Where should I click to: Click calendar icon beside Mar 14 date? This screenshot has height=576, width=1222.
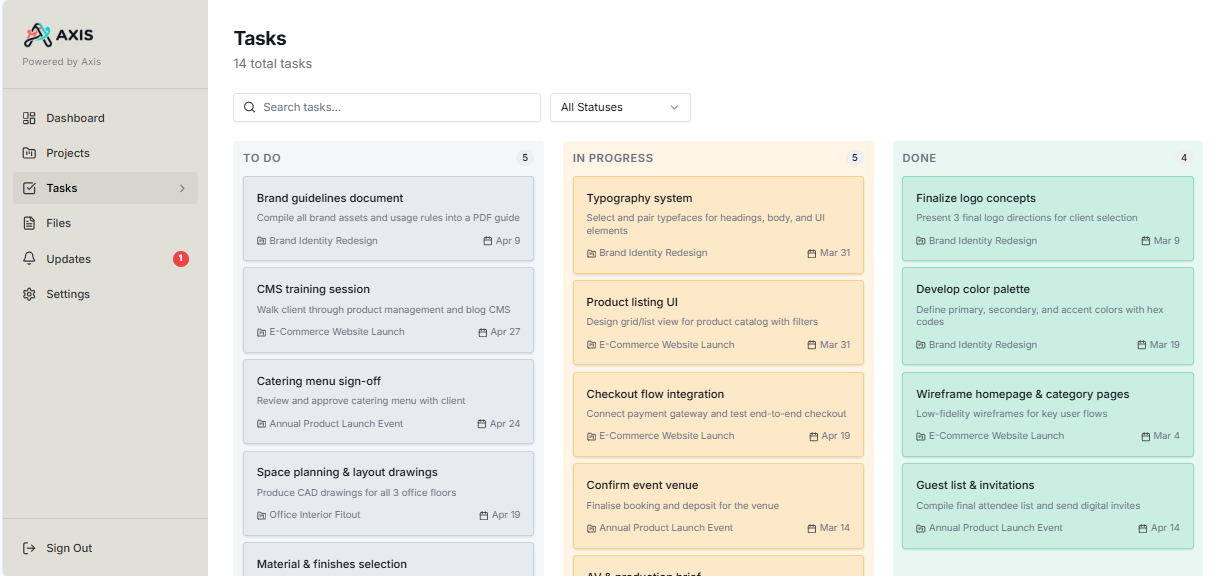813,528
